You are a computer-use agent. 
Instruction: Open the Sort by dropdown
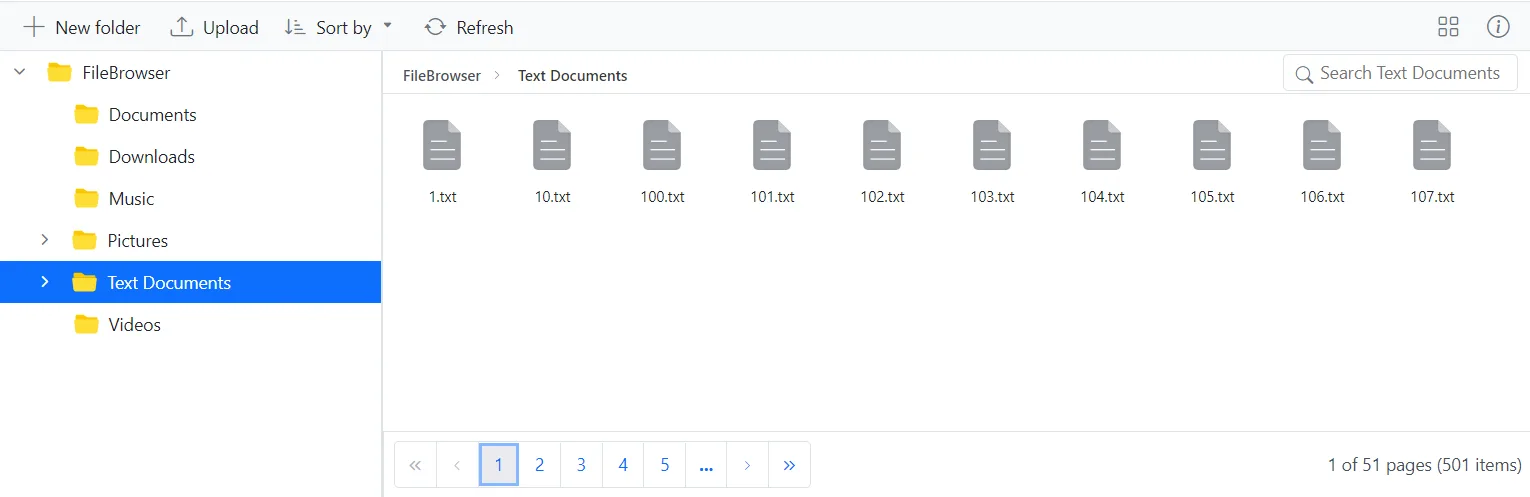[338, 27]
